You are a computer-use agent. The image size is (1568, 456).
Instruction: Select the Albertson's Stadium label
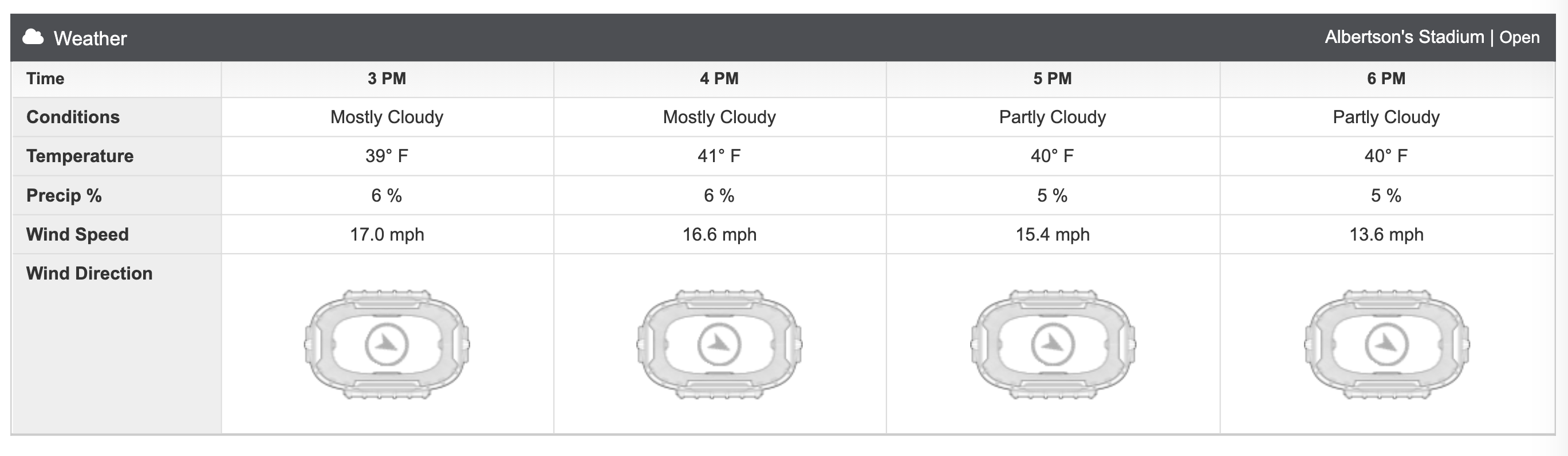tap(1404, 37)
